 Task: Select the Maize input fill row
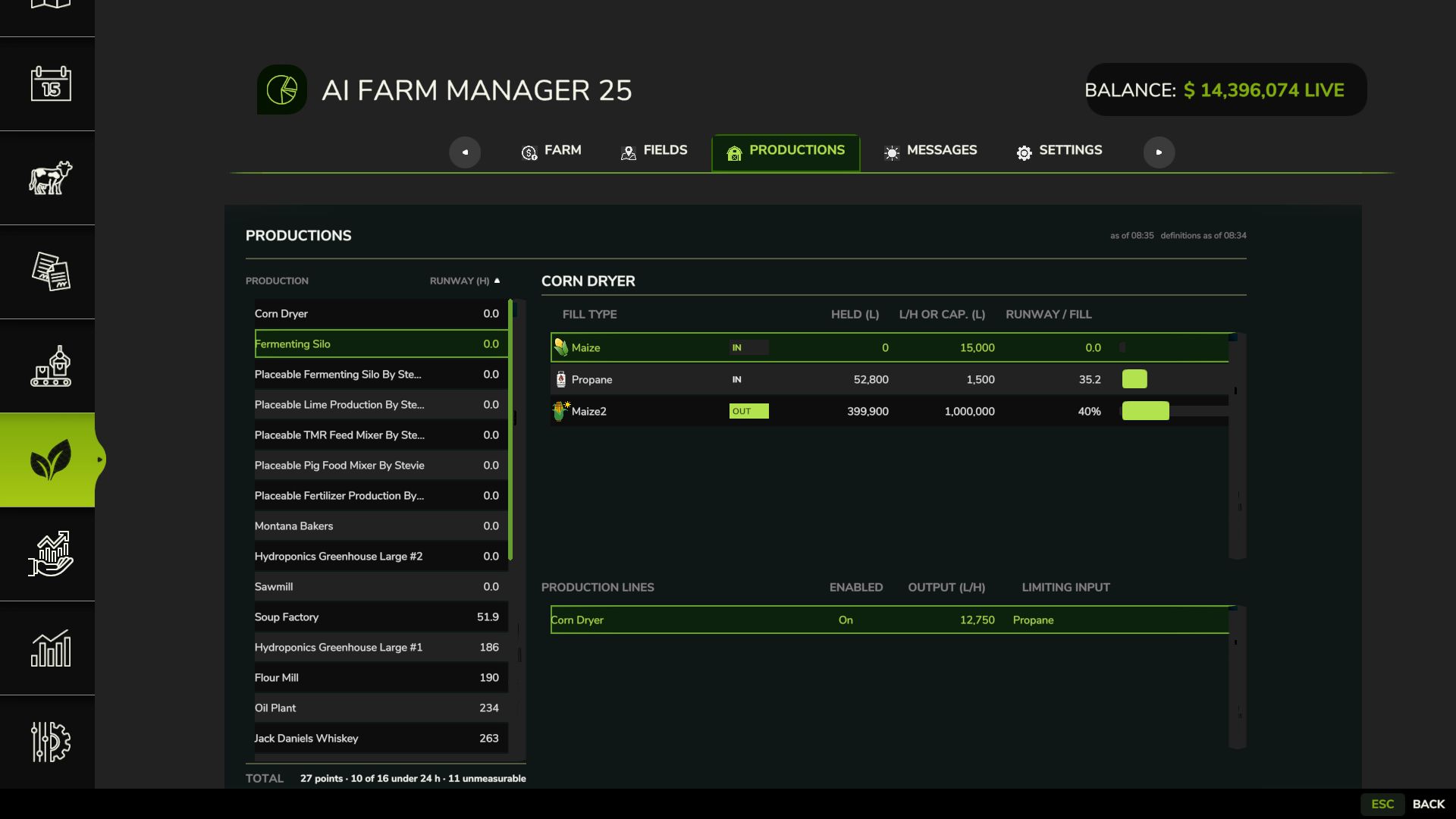click(x=890, y=347)
